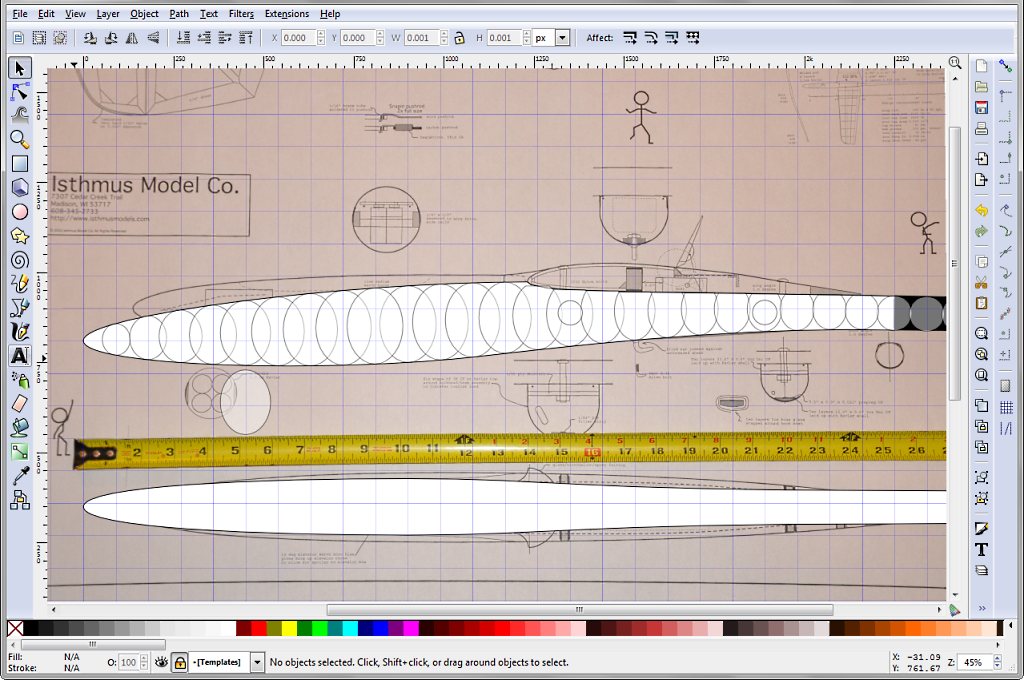Click the Save document icon
The image size is (1024, 680).
pyautogui.click(x=981, y=108)
